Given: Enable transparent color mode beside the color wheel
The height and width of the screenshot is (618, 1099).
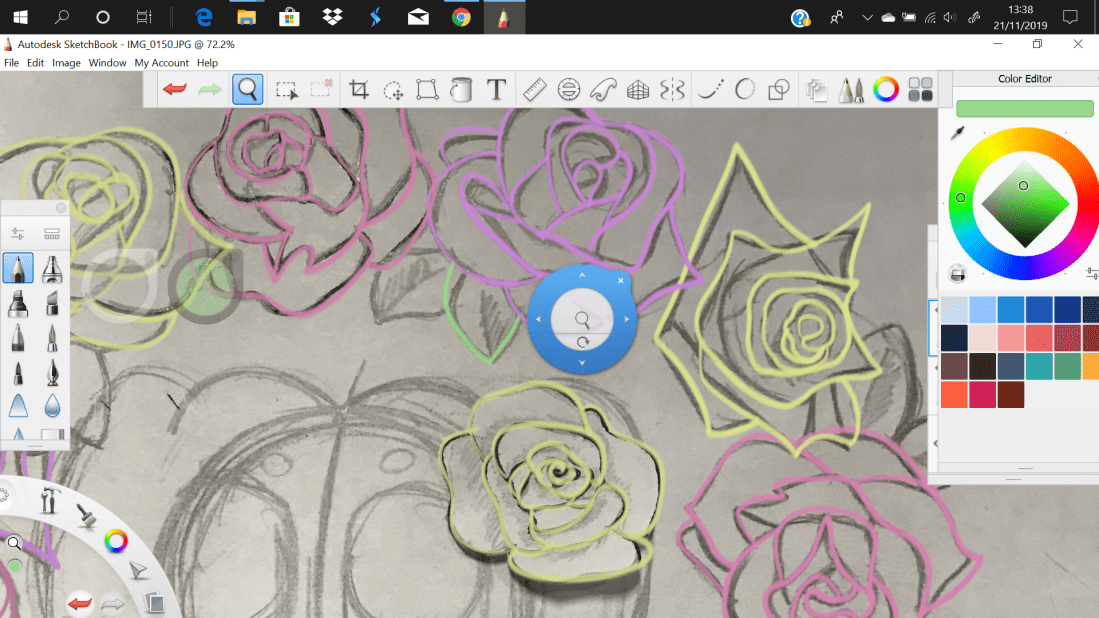Looking at the screenshot, I should 957,273.
